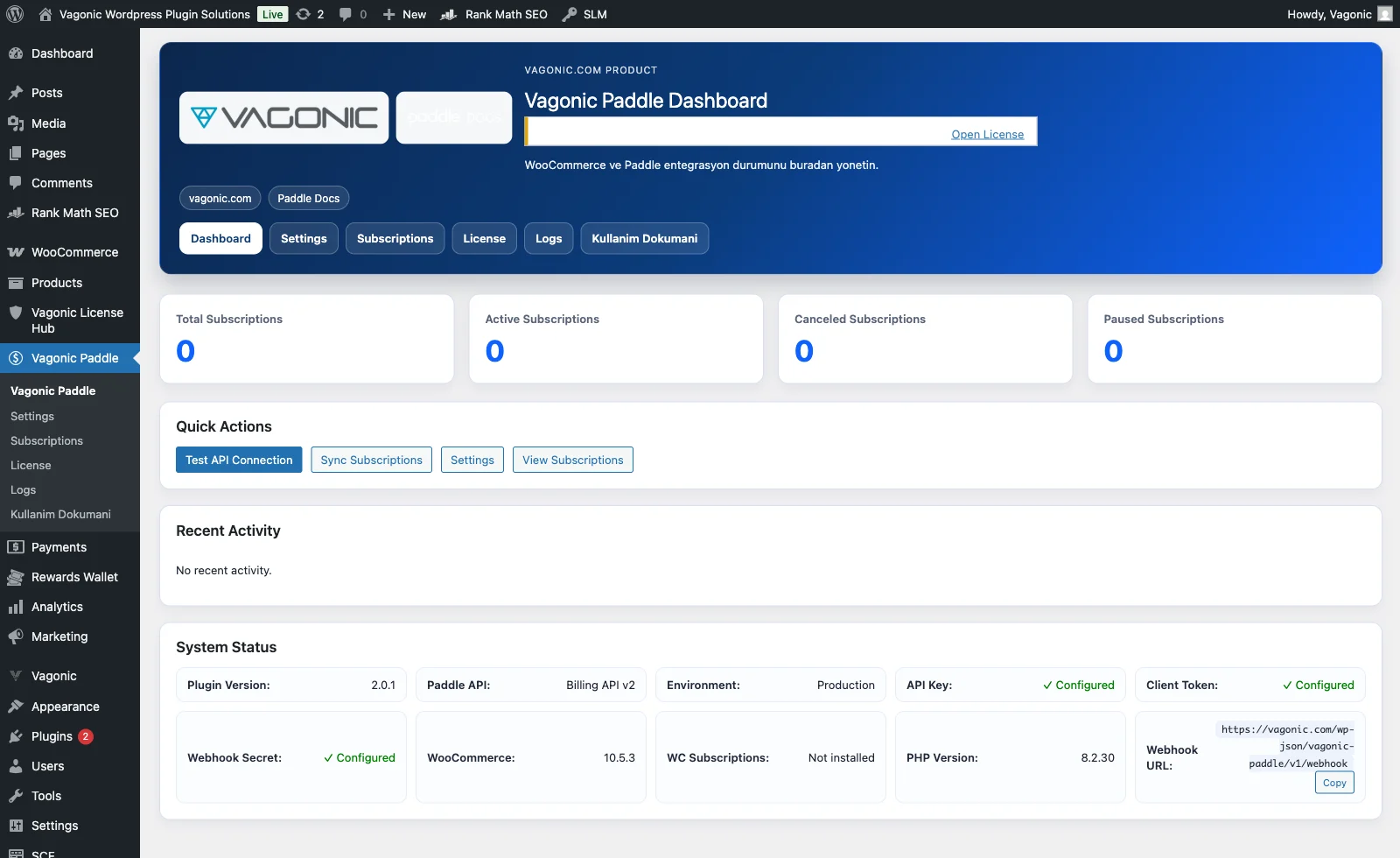Image resolution: width=1400 pixels, height=858 pixels.
Task: Click View Subscriptions button
Action: click(x=573, y=460)
